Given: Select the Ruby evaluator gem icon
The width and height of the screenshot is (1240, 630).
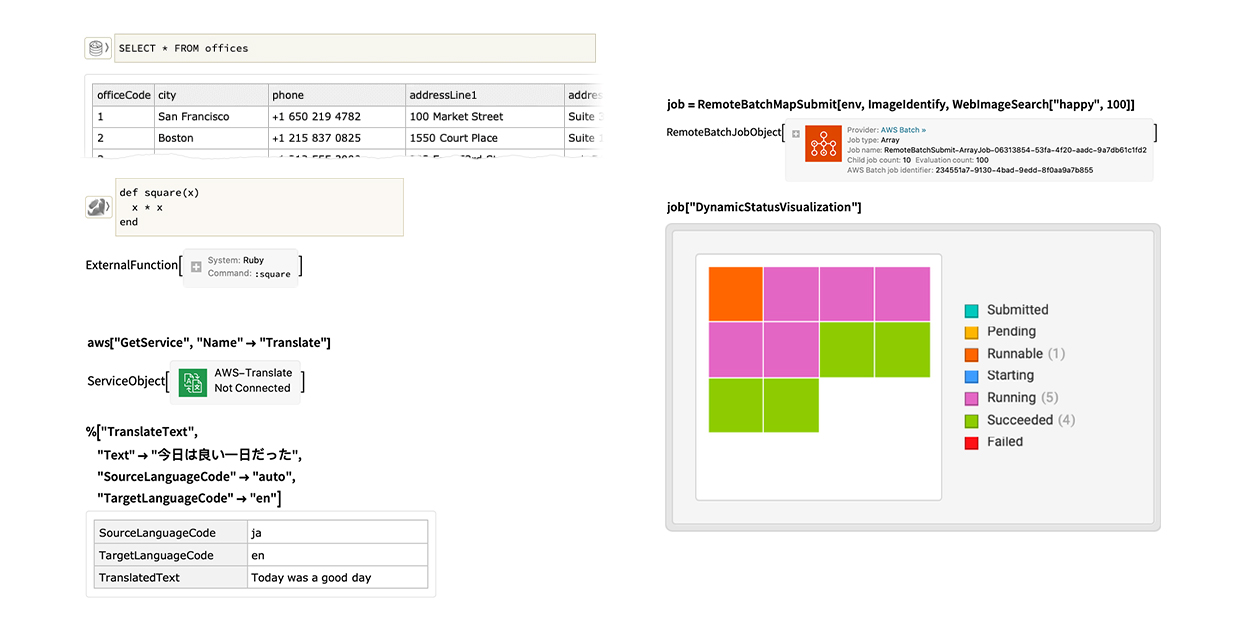Looking at the screenshot, I should tap(97, 205).
